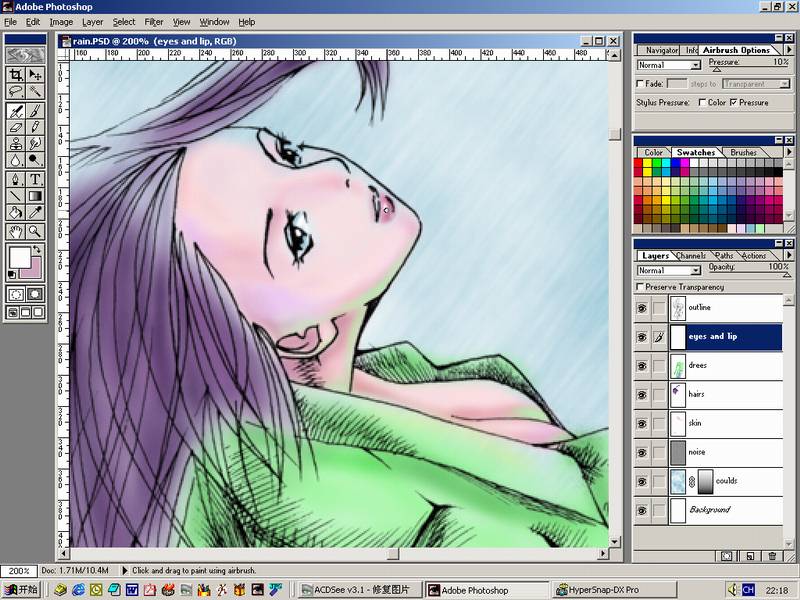800x600 pixels.
Task: Select the Eyedropper tool
Action: [x=35, y=212]
